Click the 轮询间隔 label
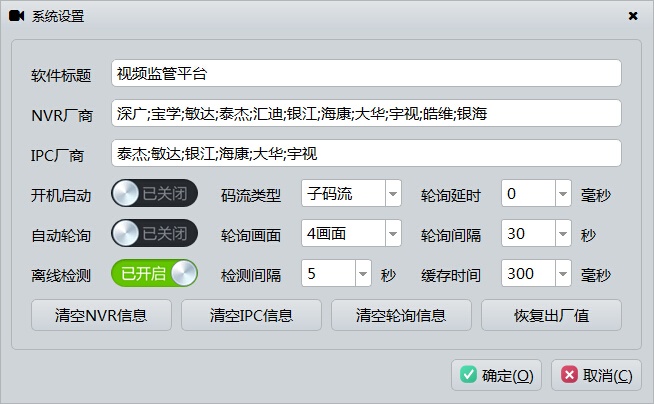The width and height of the screenshot is (654, 404). [450, 236]
